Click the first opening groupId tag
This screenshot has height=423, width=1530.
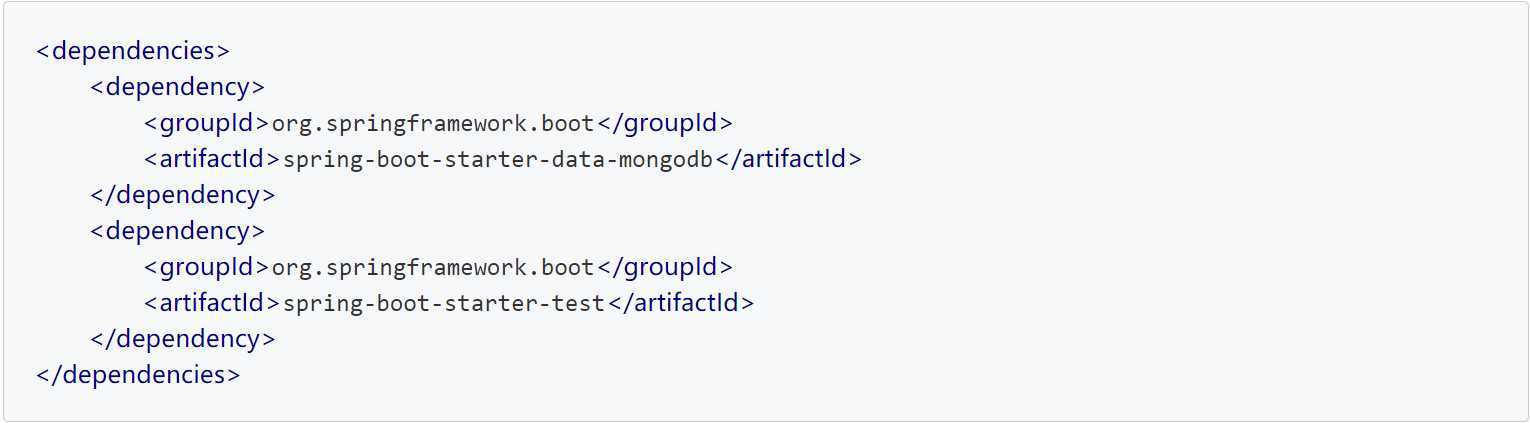[207, 123]
